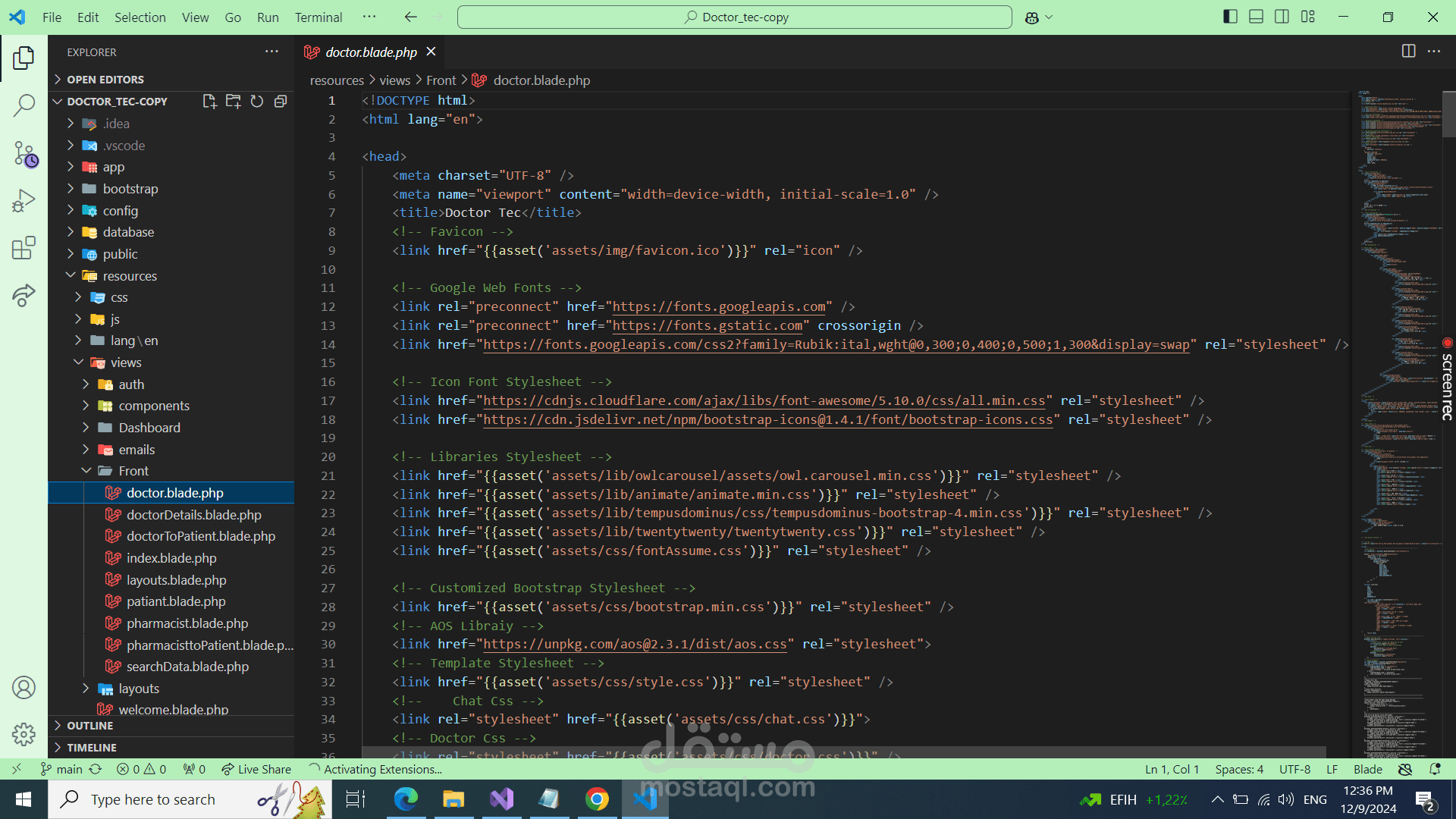Open index.blade.php in the file tree
The image size is (1456, 819).
(x=171, y=558)
